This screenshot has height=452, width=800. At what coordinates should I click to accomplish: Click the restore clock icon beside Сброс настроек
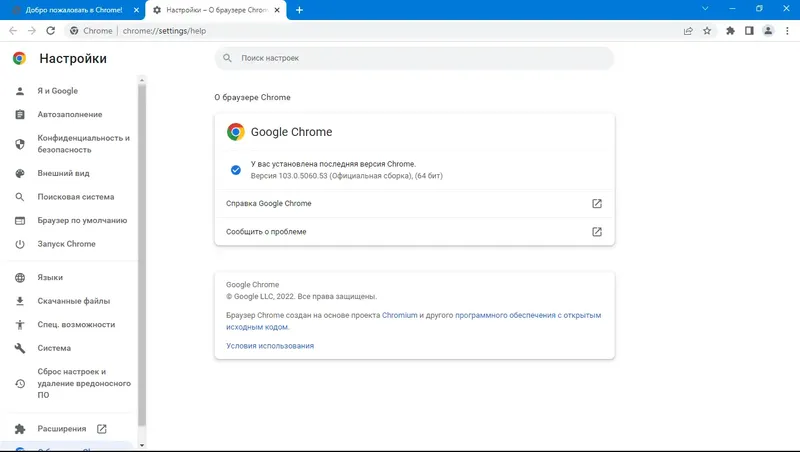tap(20, 384)
